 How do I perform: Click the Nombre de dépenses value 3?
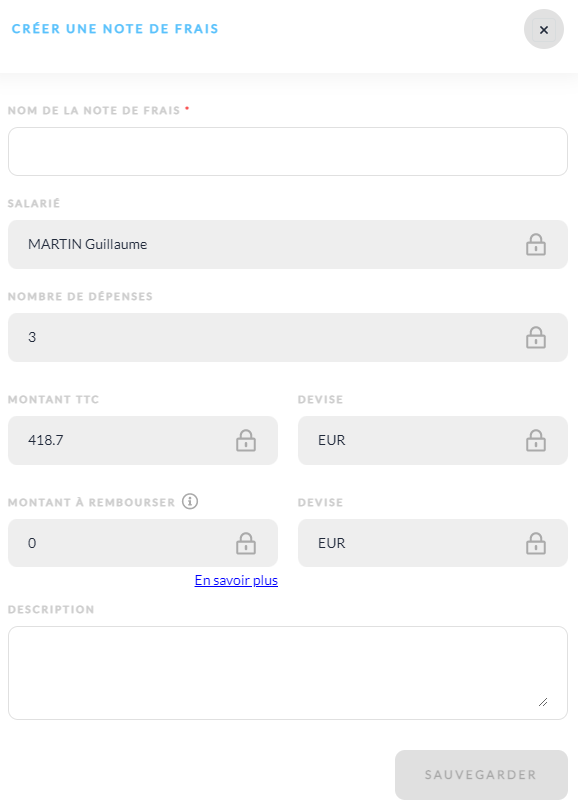click(x=32, y=337)
